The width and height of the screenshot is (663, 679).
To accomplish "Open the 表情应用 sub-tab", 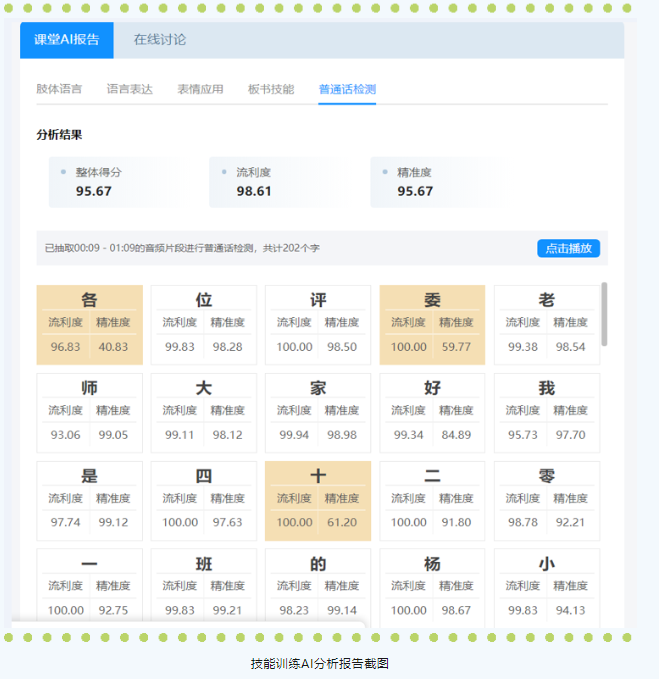I will coord(200,89).
